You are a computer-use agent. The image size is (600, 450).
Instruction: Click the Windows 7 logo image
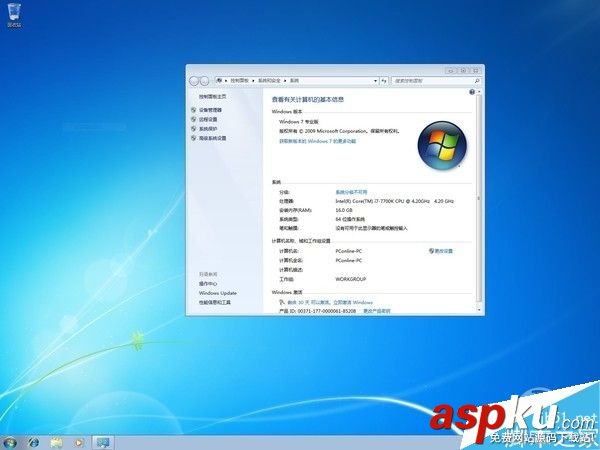point(442,145)
